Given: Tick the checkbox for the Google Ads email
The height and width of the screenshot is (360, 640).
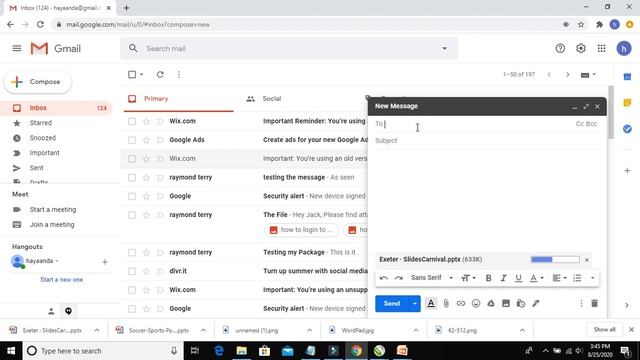Looking at the screenshot, I should click(x=132, y=140).
